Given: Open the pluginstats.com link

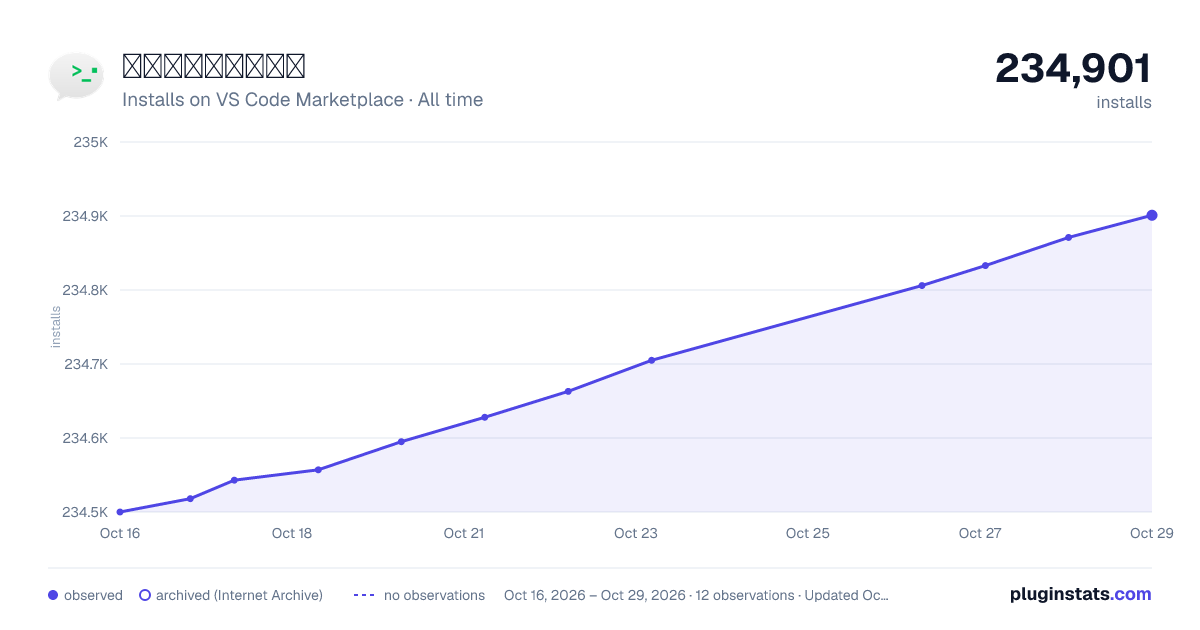Looking at the screenshot, I should [1080, 594].
